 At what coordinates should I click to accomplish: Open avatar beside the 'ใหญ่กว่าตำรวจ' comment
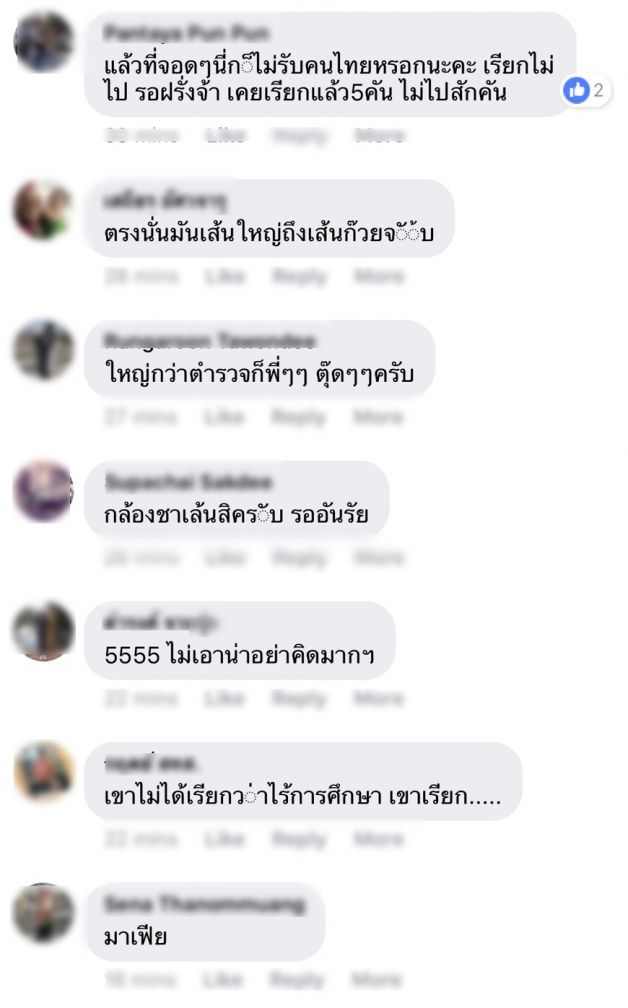tap(44, 350)
